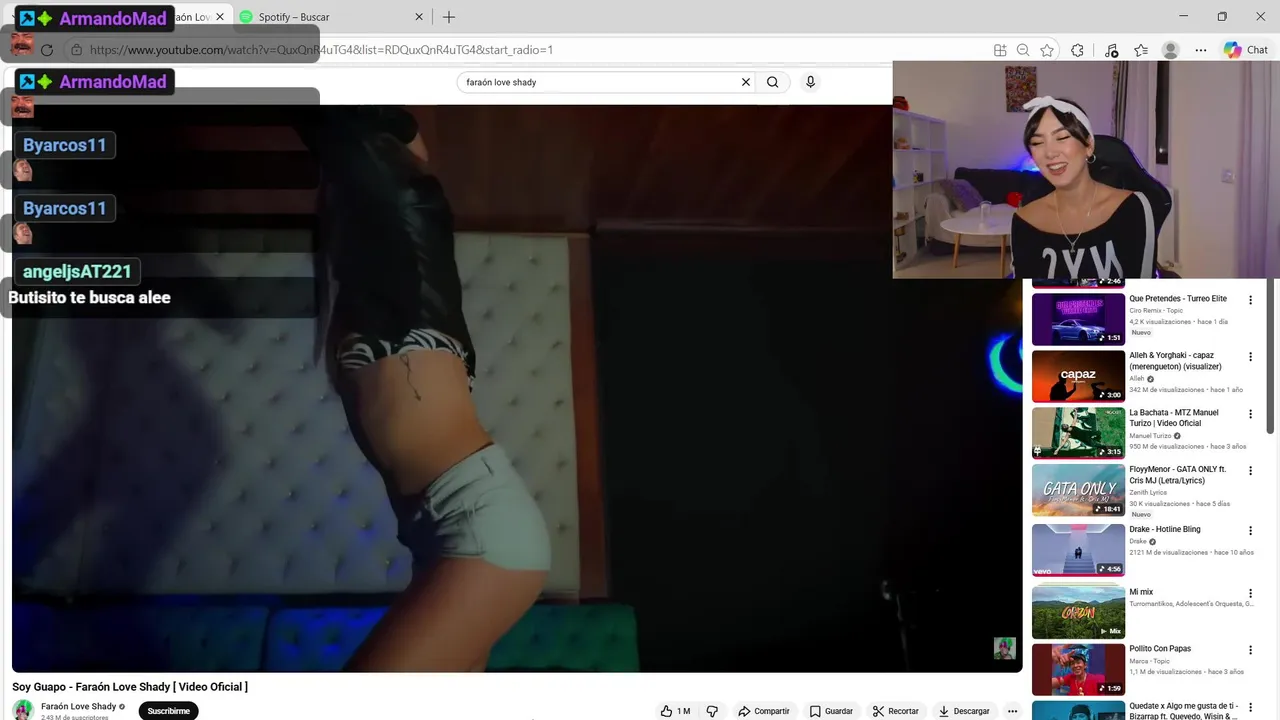Save the video with Guardar
The height and width of the screenshot is (720, 1280).
(x=831, y=711)
